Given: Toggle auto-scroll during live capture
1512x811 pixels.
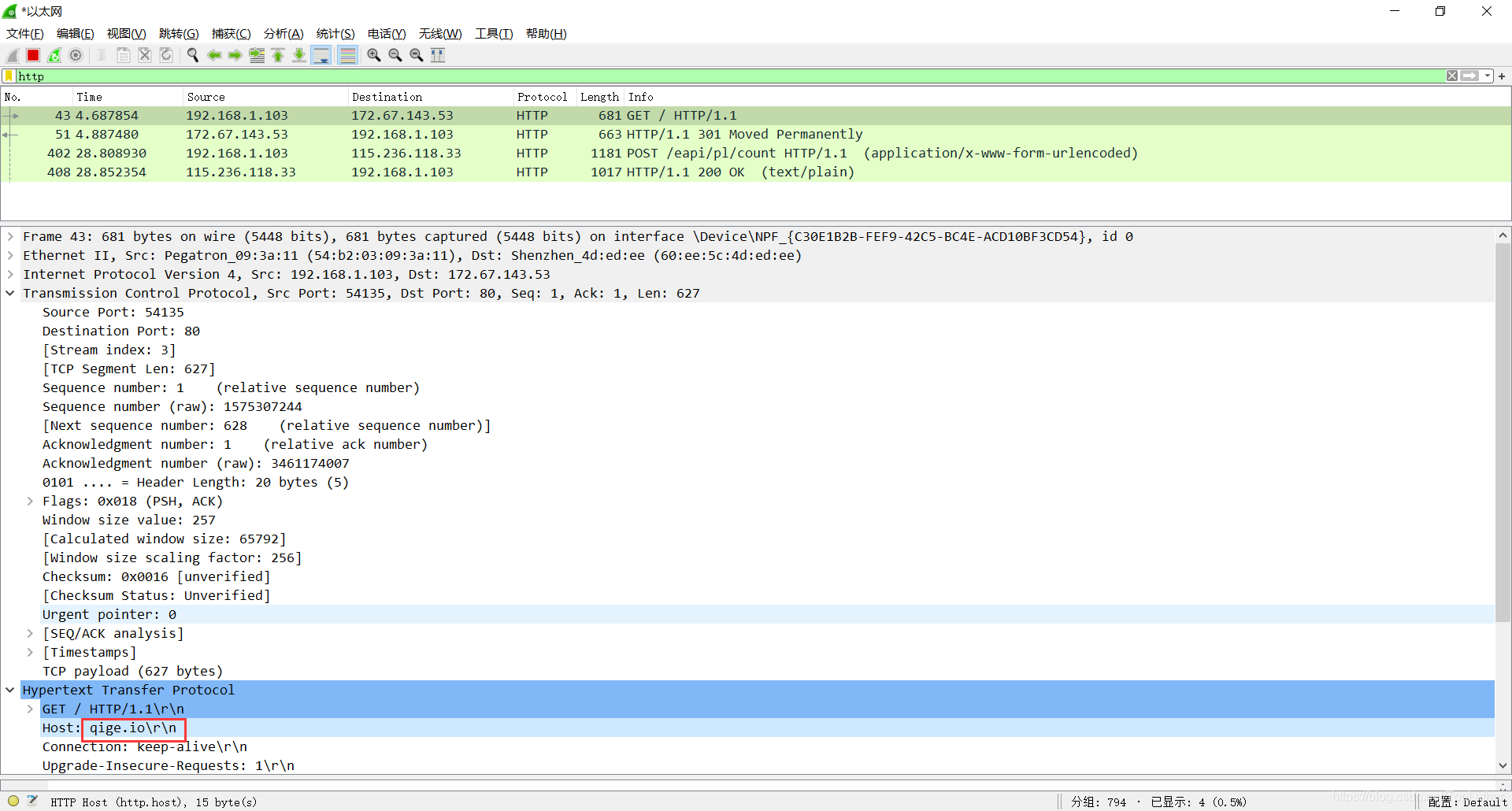Looking at the screenshot, I should (x=321, y=55).
